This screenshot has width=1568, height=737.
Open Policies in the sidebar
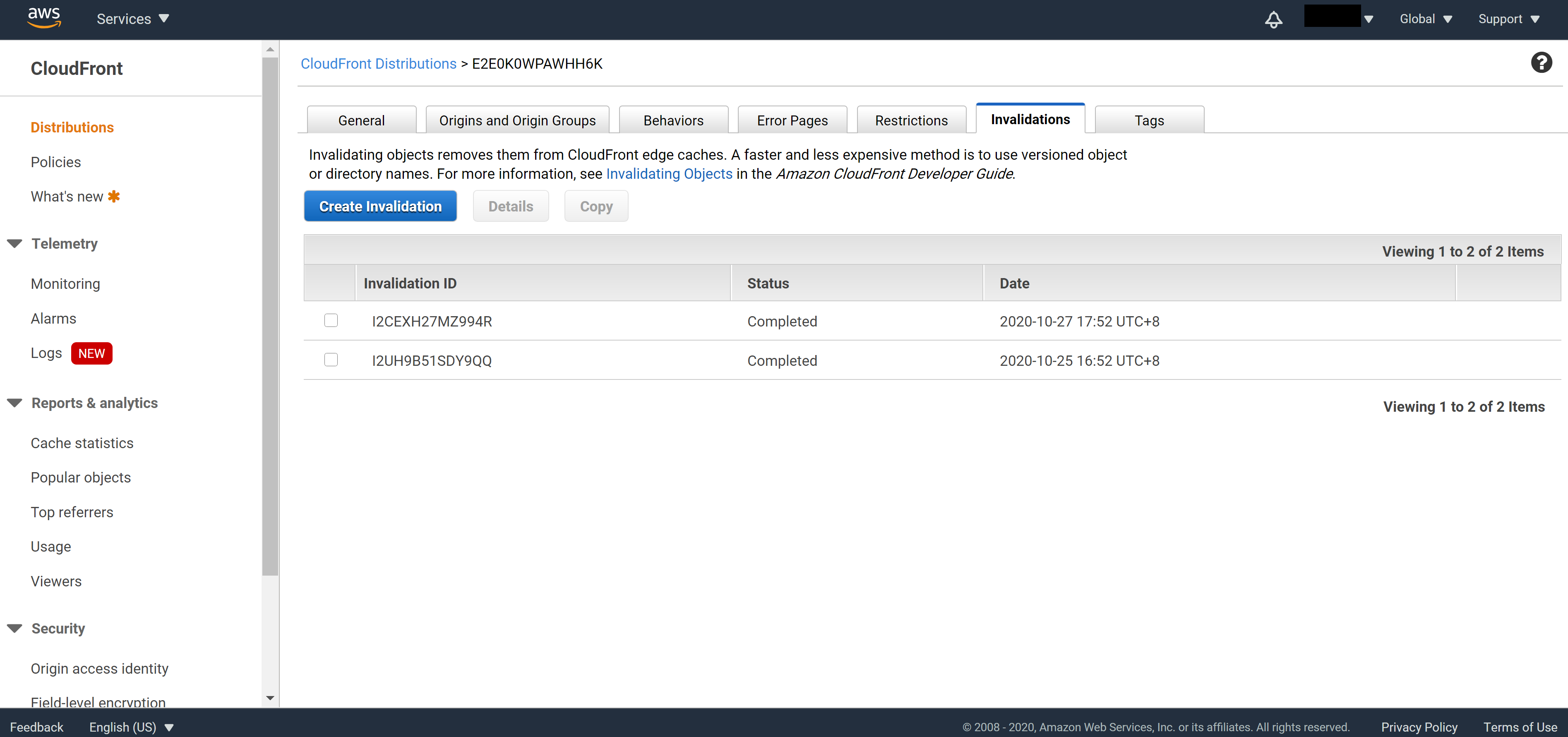56,162
